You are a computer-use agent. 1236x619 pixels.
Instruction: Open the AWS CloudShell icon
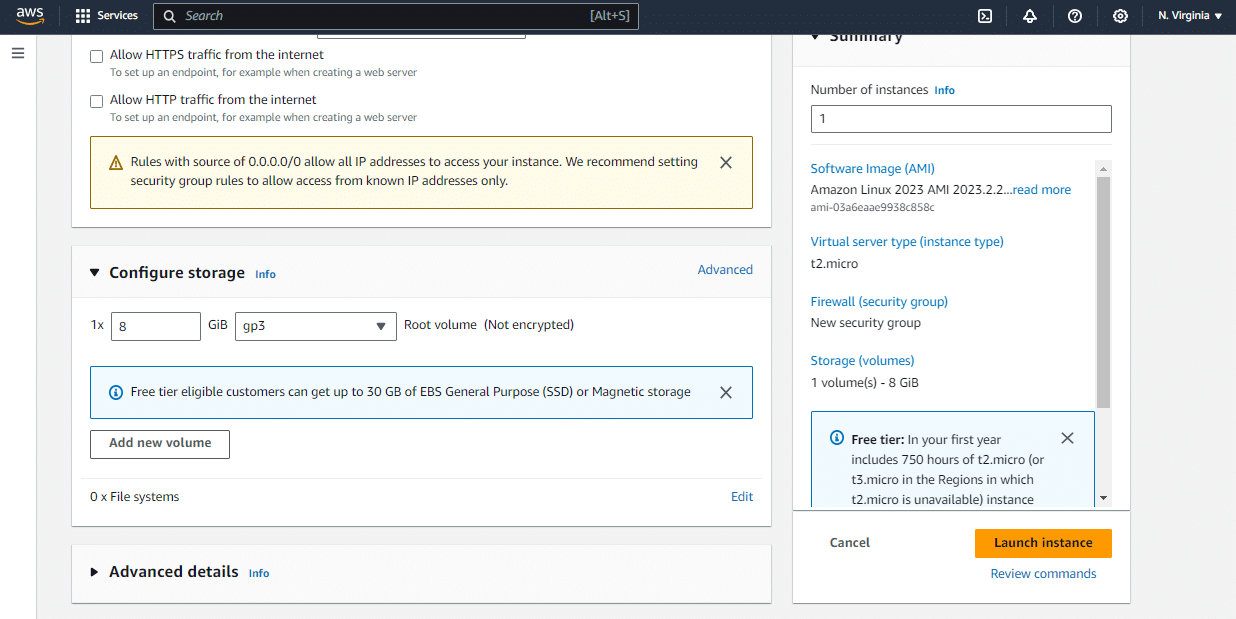(x=985, y=16)
